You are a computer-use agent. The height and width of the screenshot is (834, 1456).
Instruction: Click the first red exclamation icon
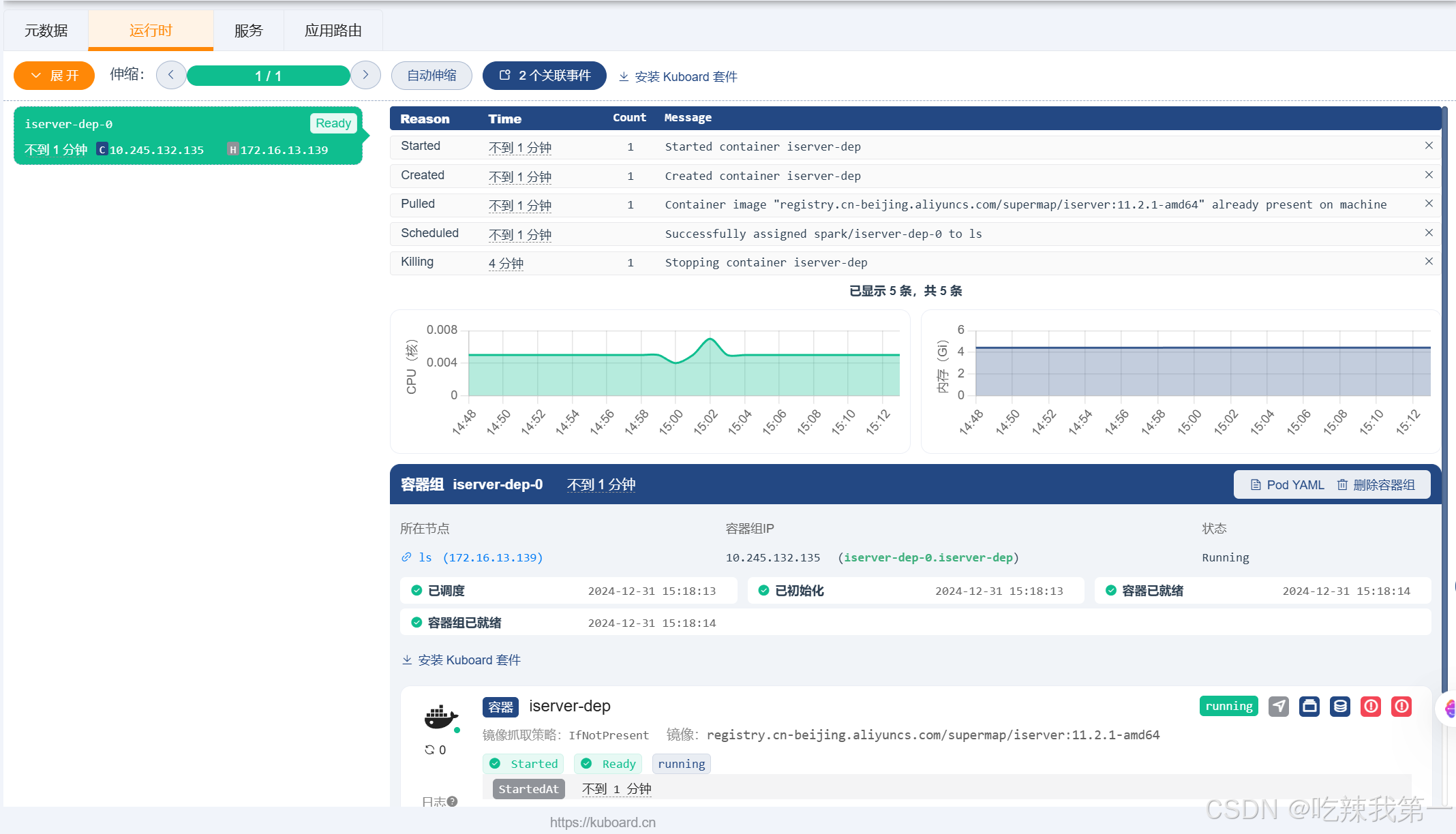pos(1370,707)
